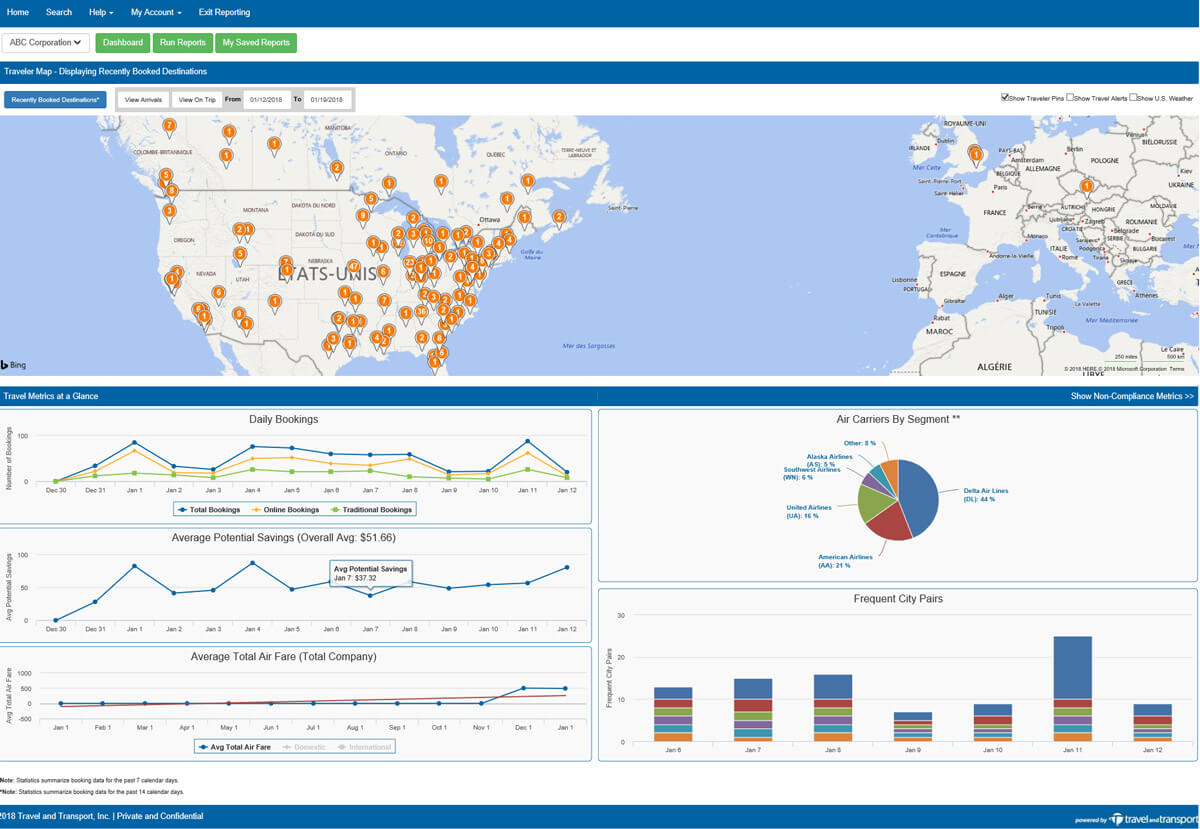Click the View On Trip button
This screenshot has width=1200, height=829.
(x=197, y=100)
